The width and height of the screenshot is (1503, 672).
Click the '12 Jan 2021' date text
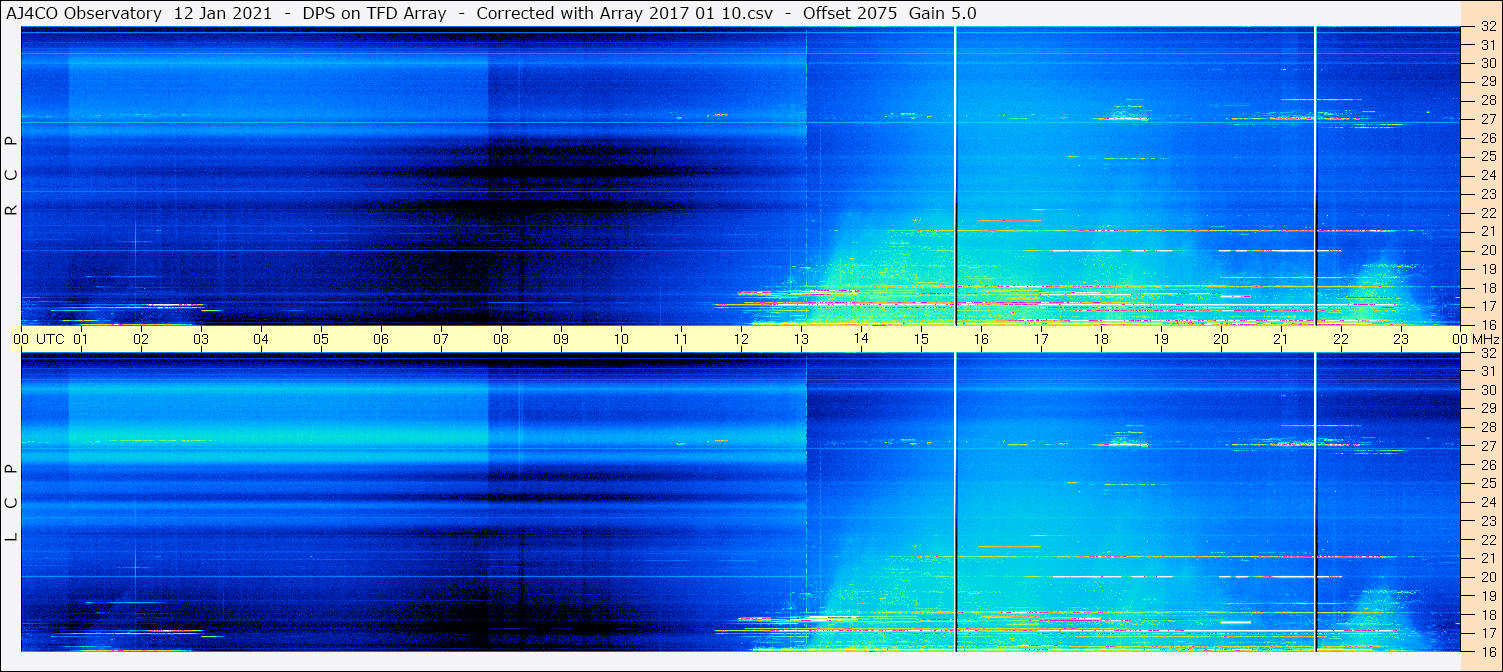222,13
